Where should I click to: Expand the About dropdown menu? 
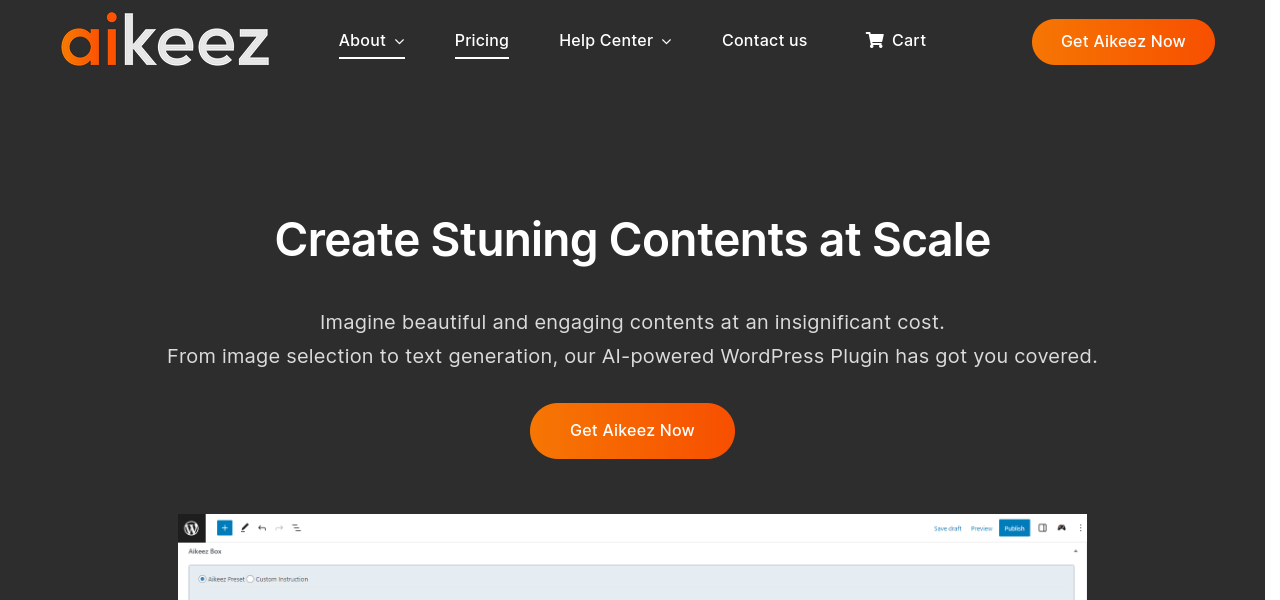pos(371,41)
